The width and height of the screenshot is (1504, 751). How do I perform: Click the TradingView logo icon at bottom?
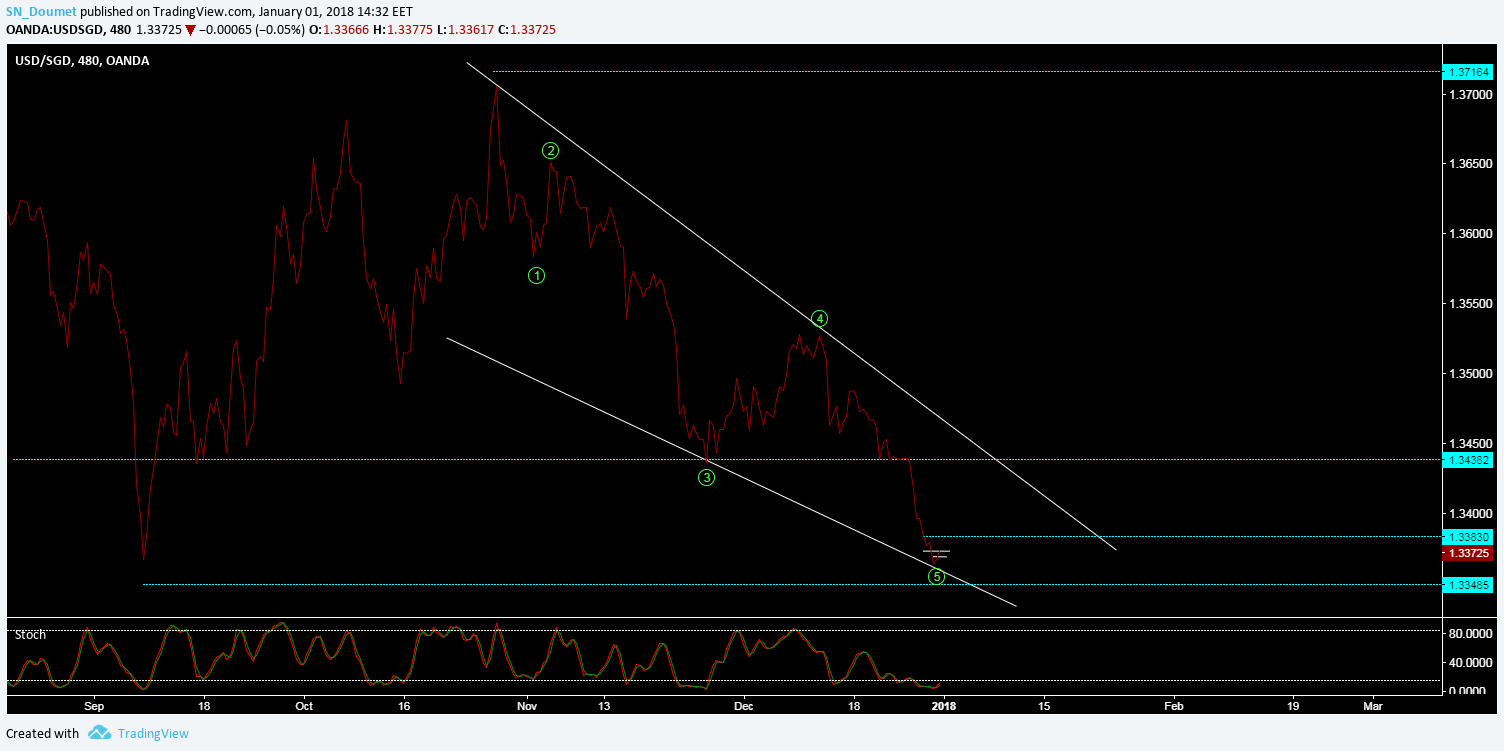[x=99, y=733]
